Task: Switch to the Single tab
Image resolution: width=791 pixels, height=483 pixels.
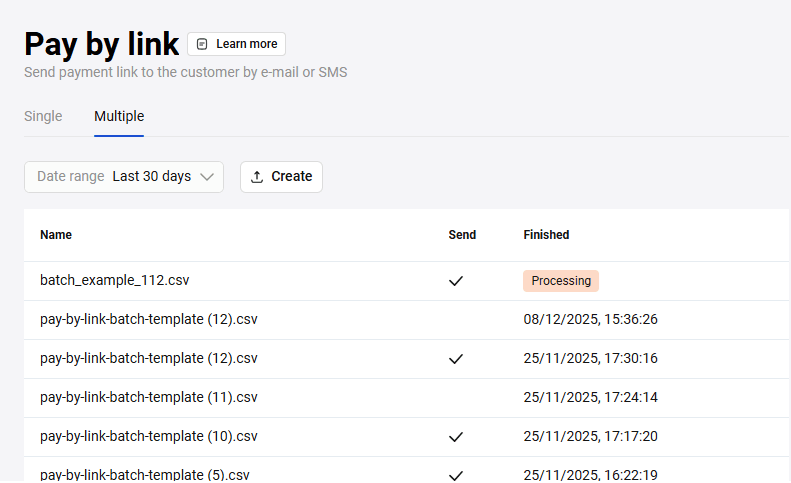Action: tap(43, 117)
